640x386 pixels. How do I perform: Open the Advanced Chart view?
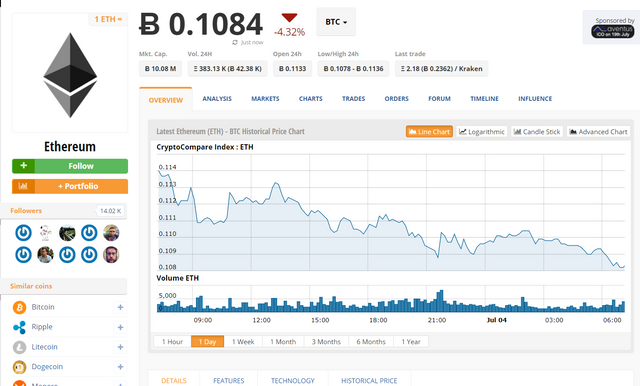[x=598, y=131]
